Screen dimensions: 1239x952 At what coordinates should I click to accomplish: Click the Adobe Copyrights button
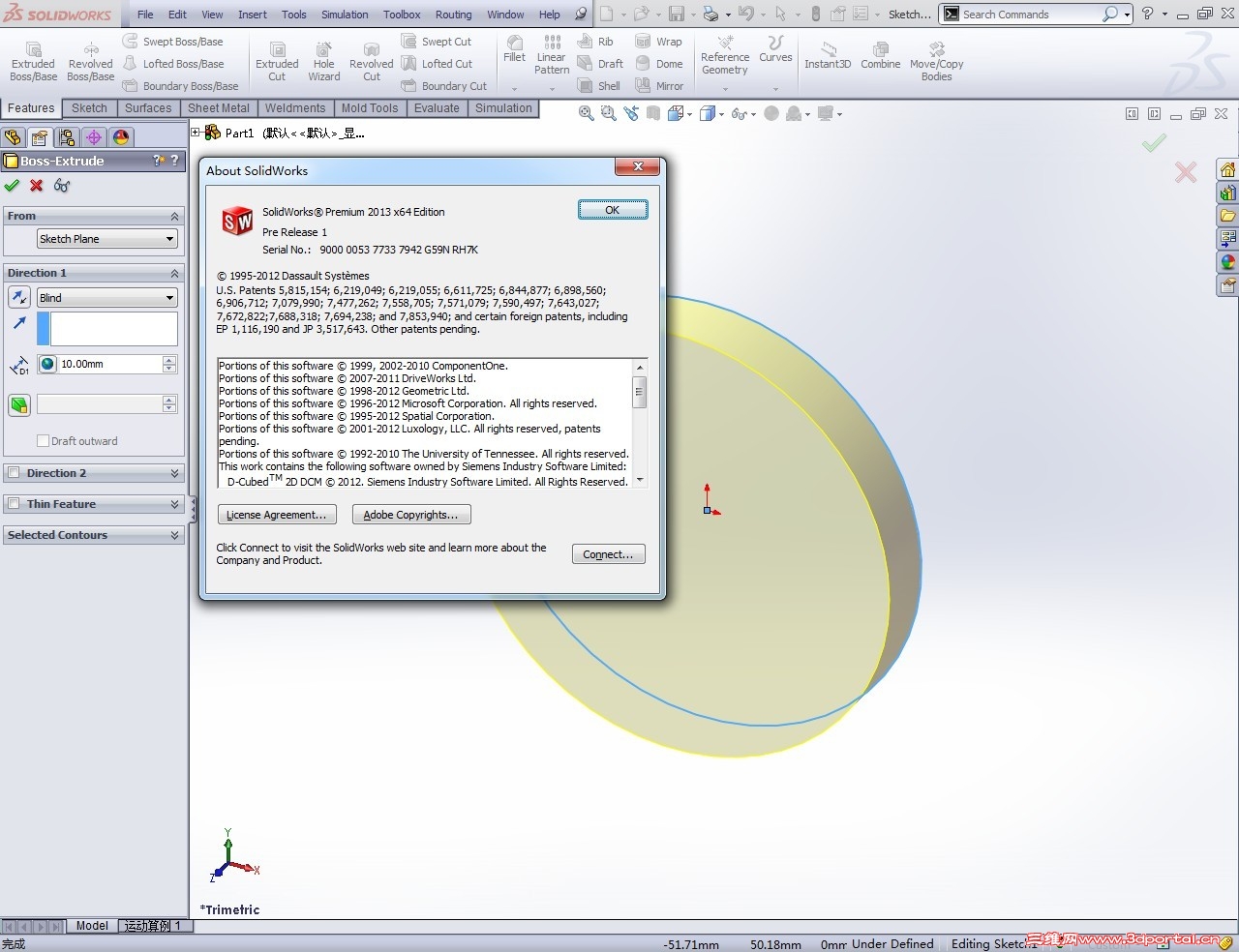411,515
